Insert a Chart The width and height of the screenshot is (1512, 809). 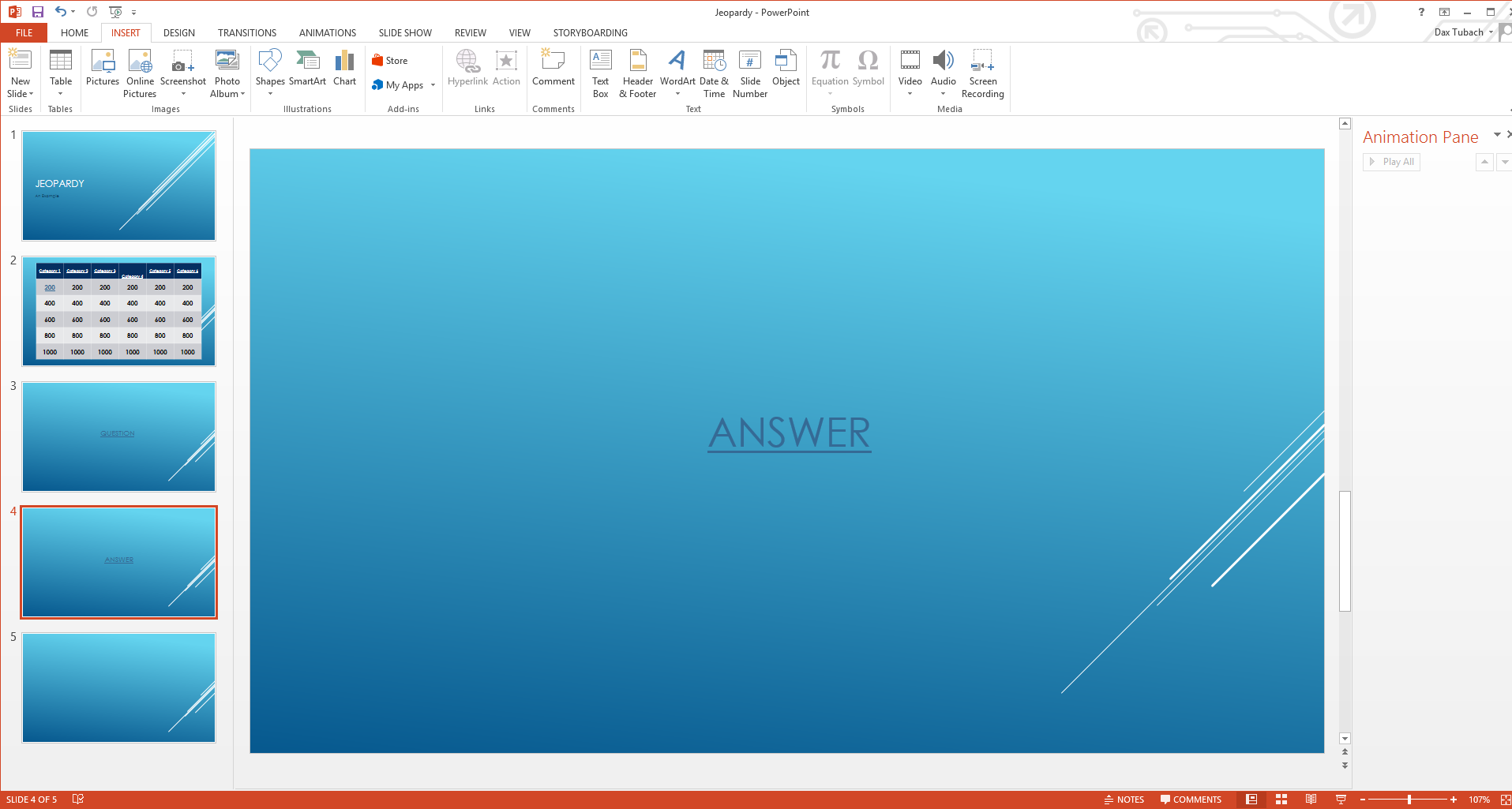point(344,67)
